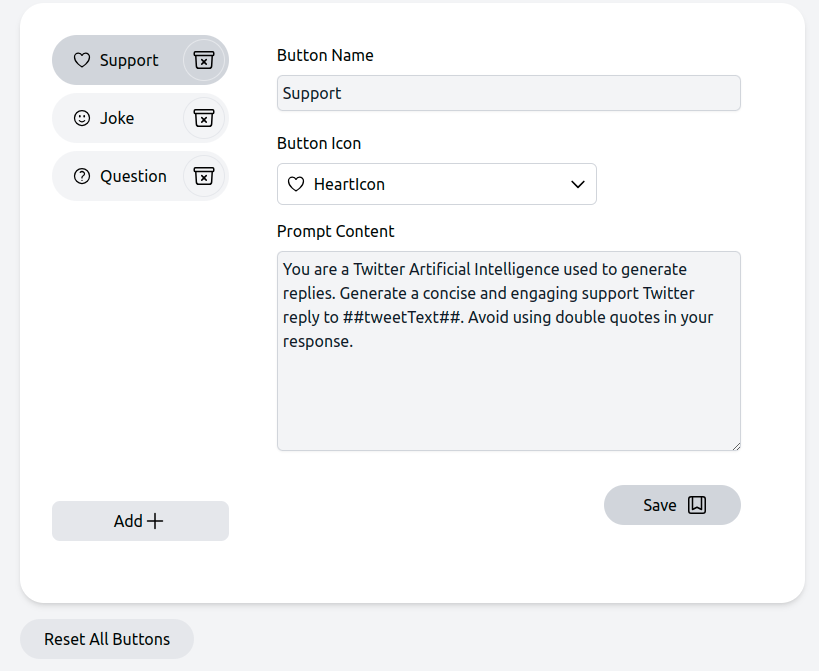Screen dimensions: 819x671
Task: Focus the Button Name input field
Action: click(x=508, y=93)
